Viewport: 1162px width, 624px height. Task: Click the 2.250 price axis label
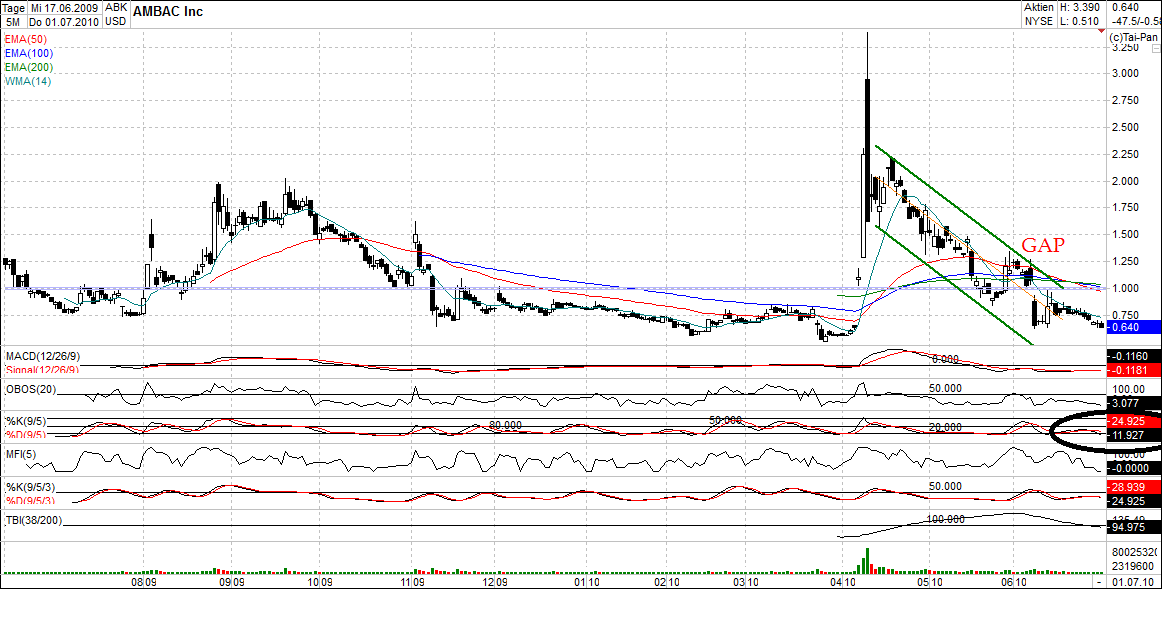[1125, 154]
